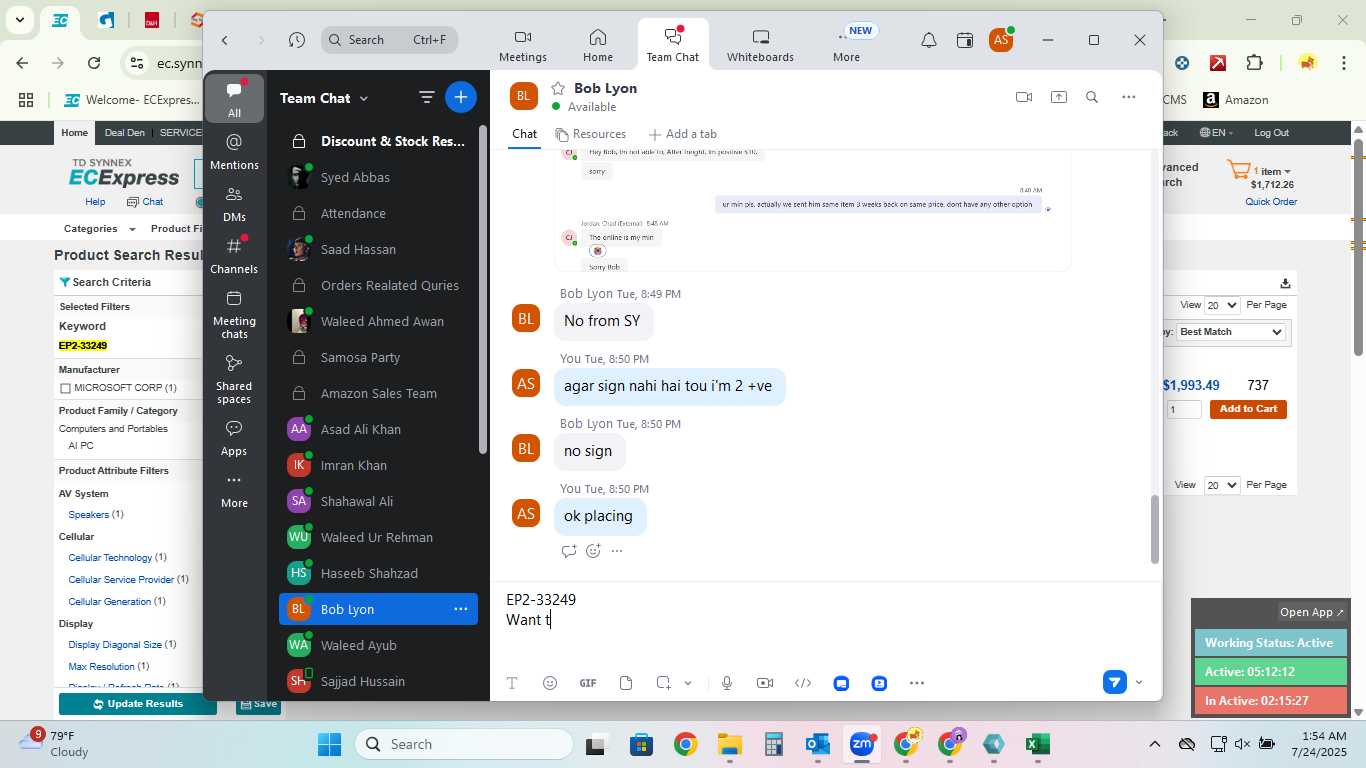Open Excel from Windows taskbar
The image size is (1366, 768).
tap(1037, 744)
